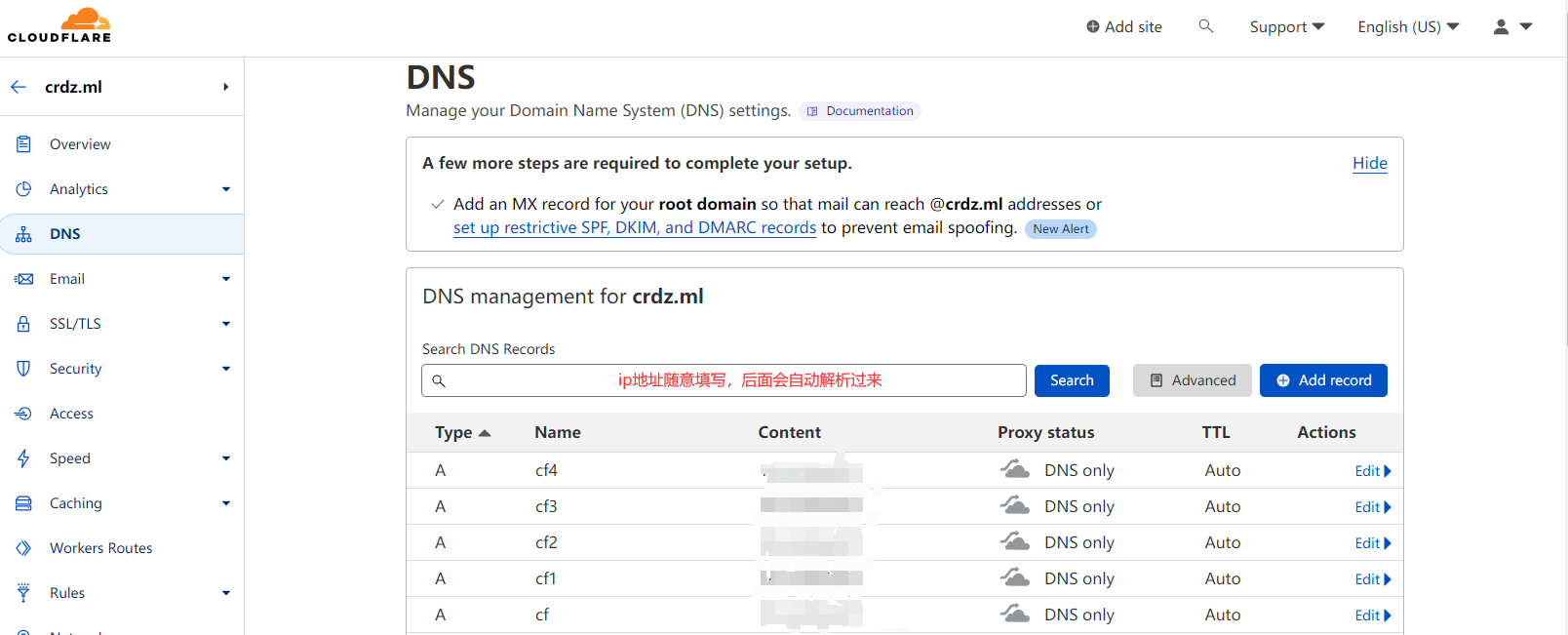The height and width of the screenshot is (635, 1568).
Task: Expand the SSL/TLS sidebar section
Action: [226, 324]
